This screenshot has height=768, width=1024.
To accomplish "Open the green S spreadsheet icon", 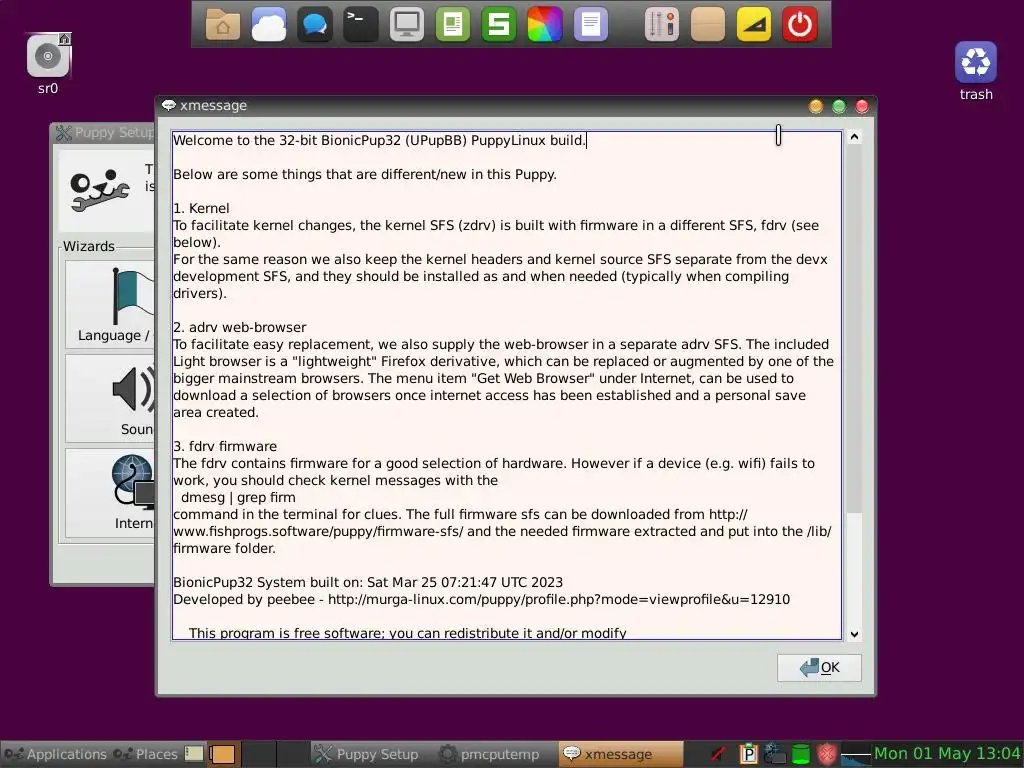I will 499,25.
